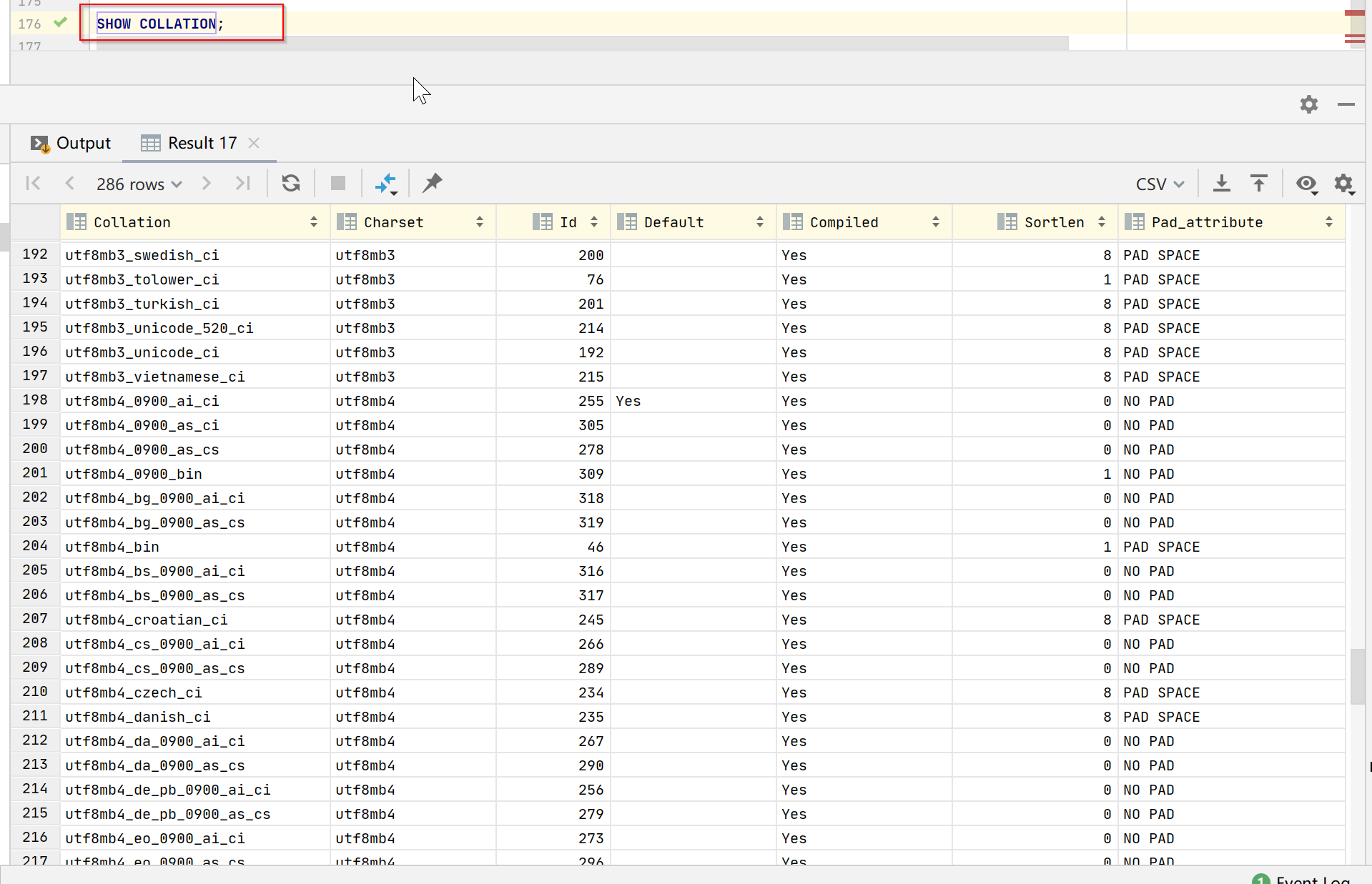Select cell utf8mb4_bin
Viewport: 1372px width, 884px height.
195,547
